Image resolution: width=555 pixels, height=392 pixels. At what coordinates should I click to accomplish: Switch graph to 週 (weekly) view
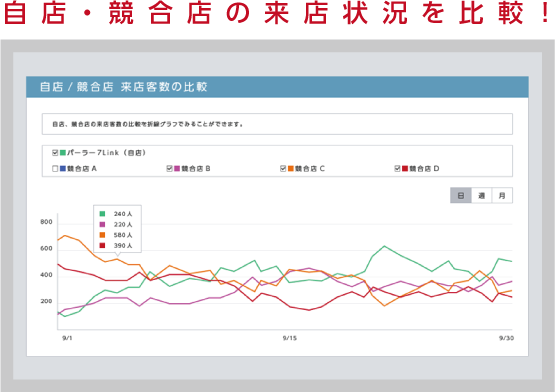481,195
